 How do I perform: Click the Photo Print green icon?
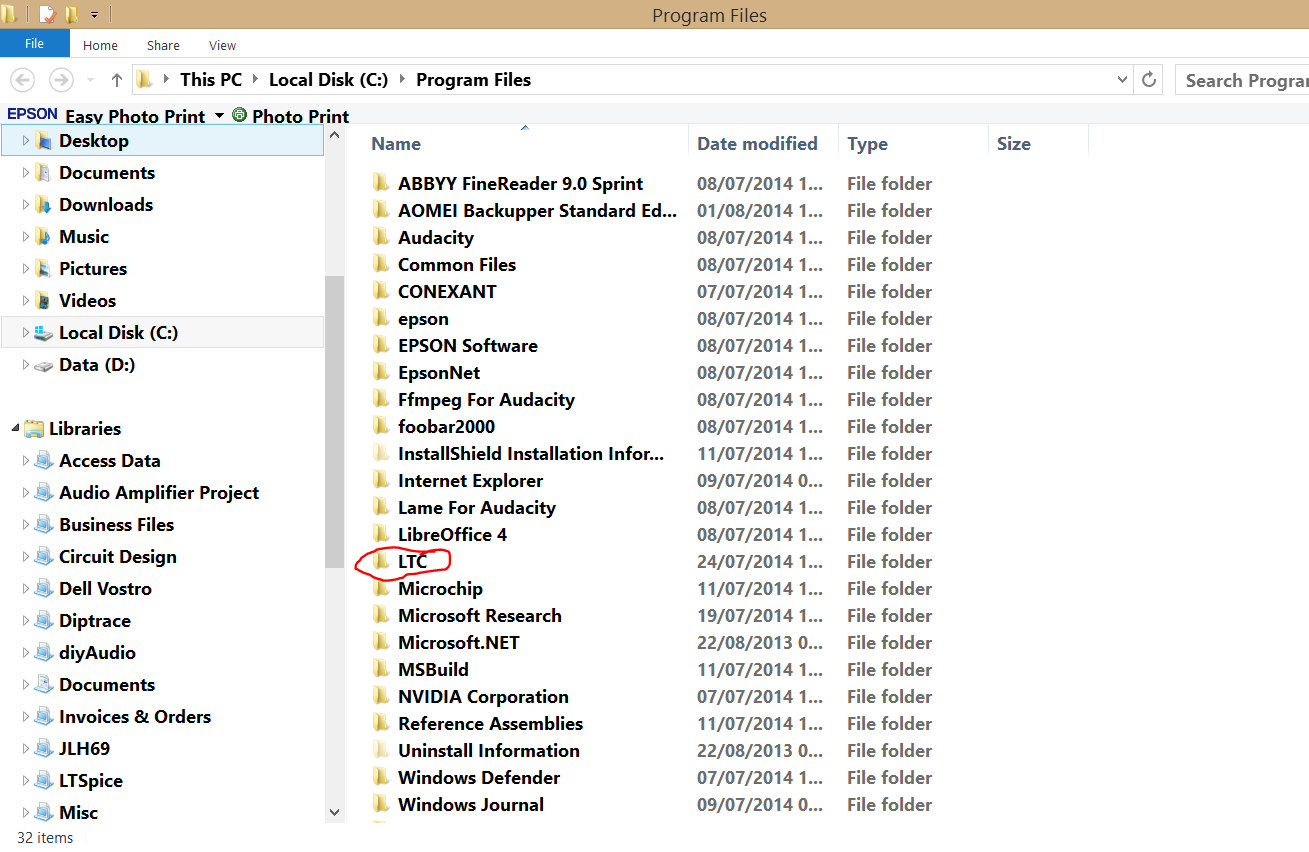pyautogui.click(x=239, y=115)
